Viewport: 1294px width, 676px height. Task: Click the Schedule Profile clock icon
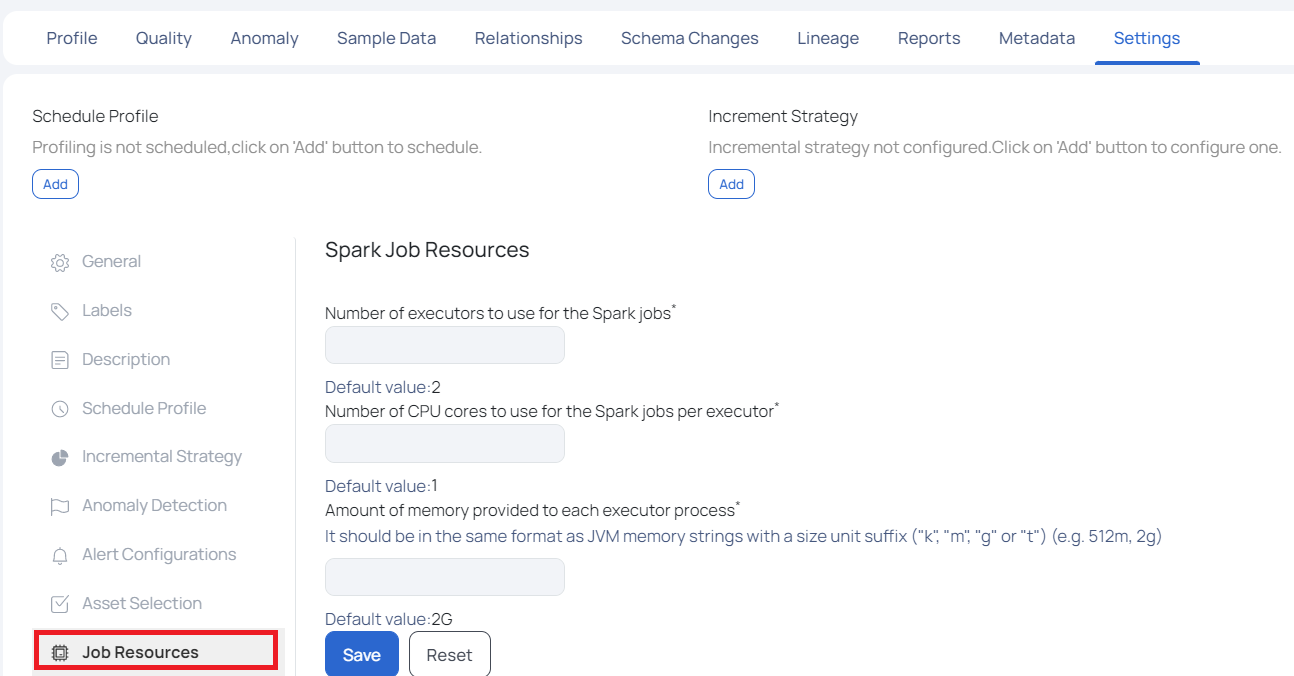[x=60, y=409]
